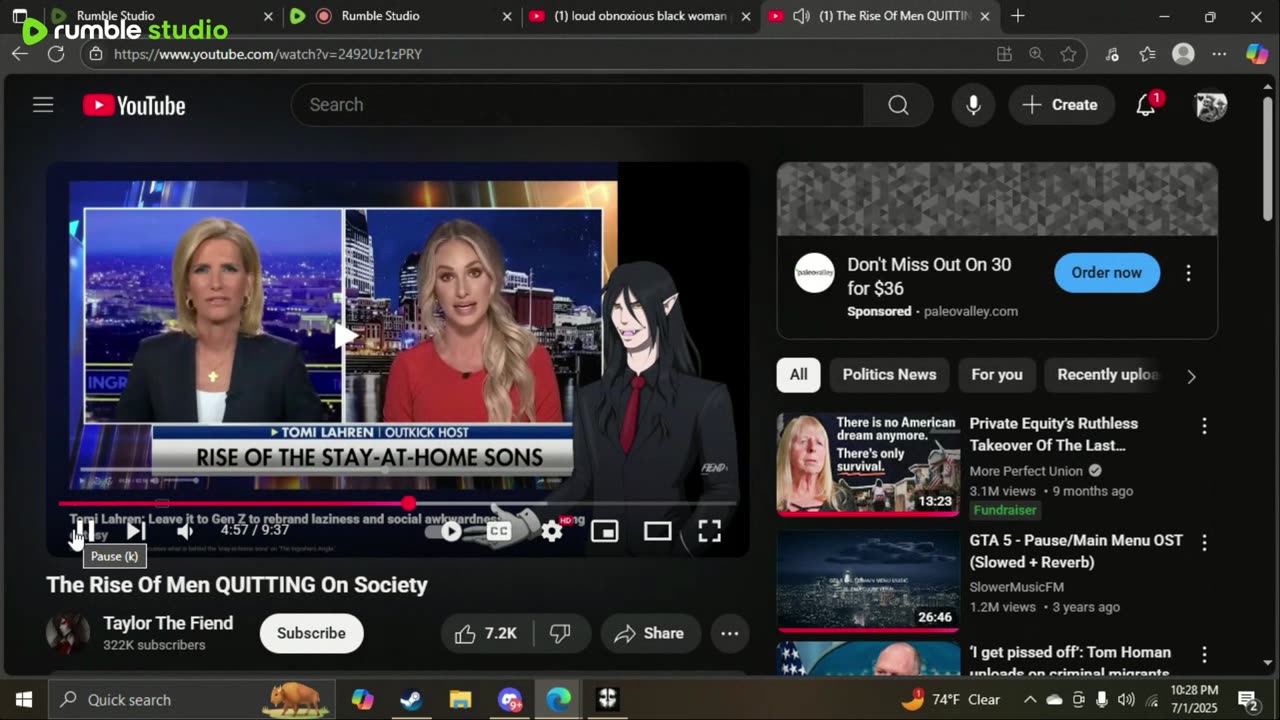Go to YouTube home via the logo

click(134, 105)
